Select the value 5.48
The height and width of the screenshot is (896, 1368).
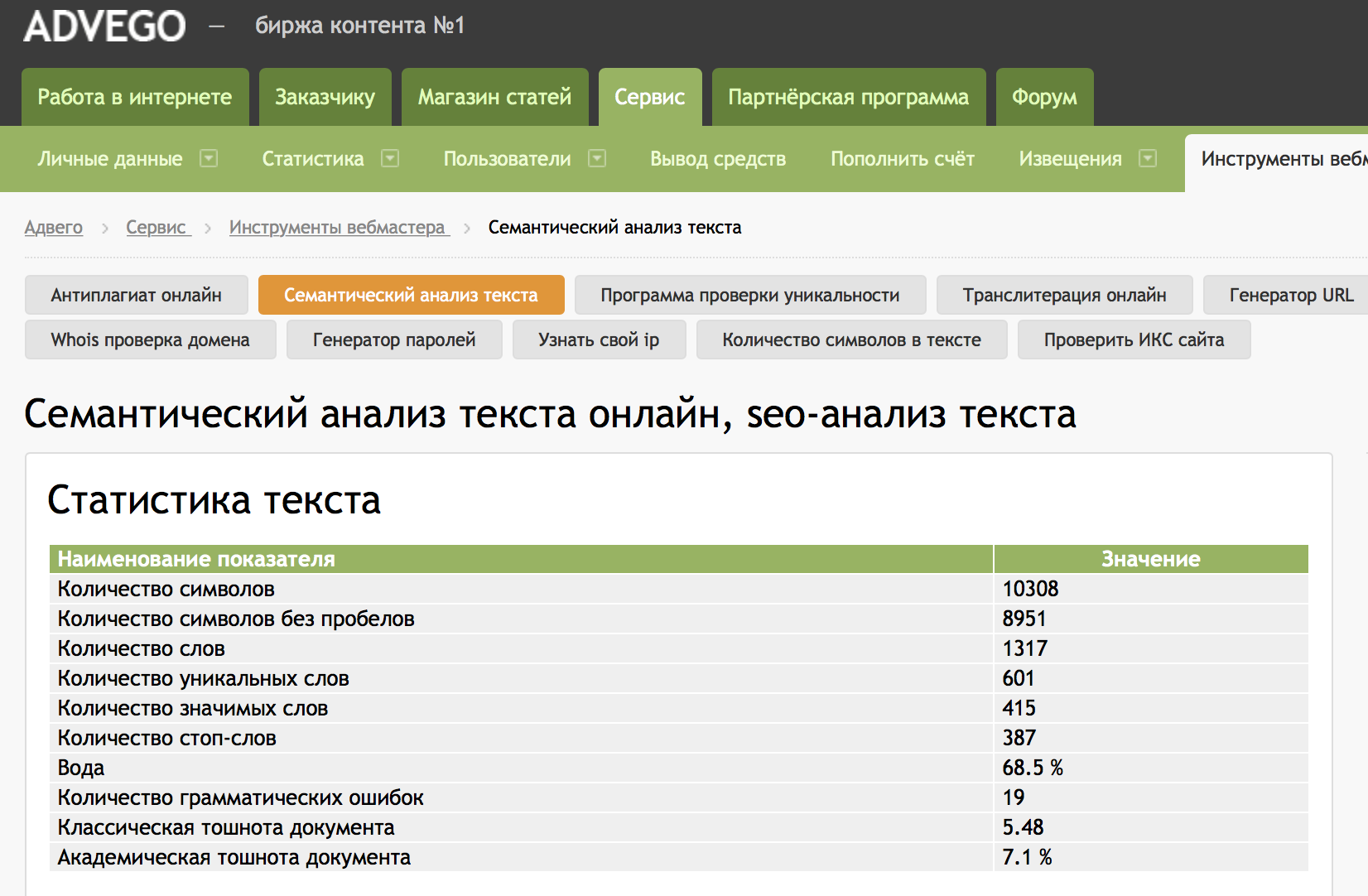1023,827
